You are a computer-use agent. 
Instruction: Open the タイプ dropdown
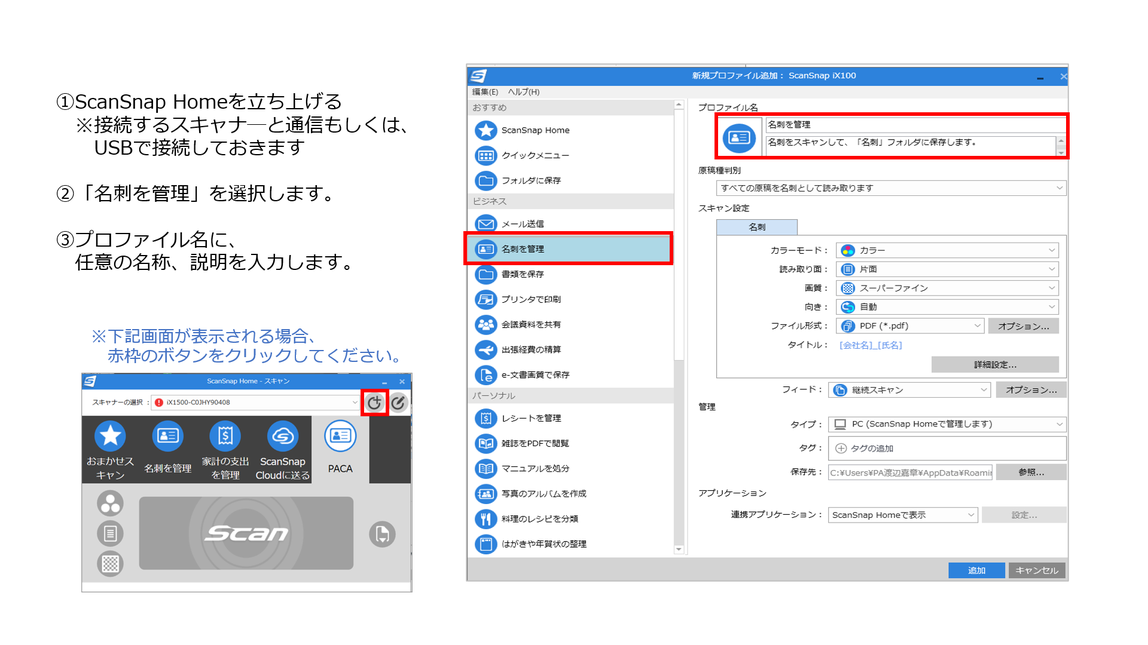coord(947,424)
